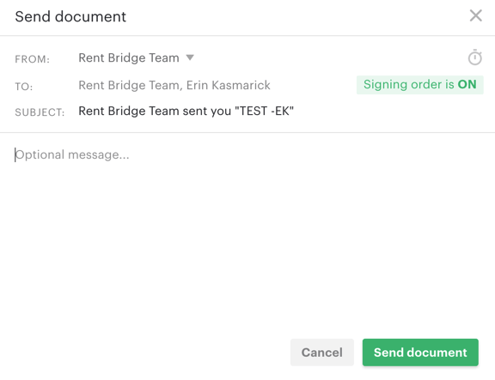Select the Rent Bridge Team sender name
Image resolution: width=495 pixels, height=380 pixels.
[129, 58]
